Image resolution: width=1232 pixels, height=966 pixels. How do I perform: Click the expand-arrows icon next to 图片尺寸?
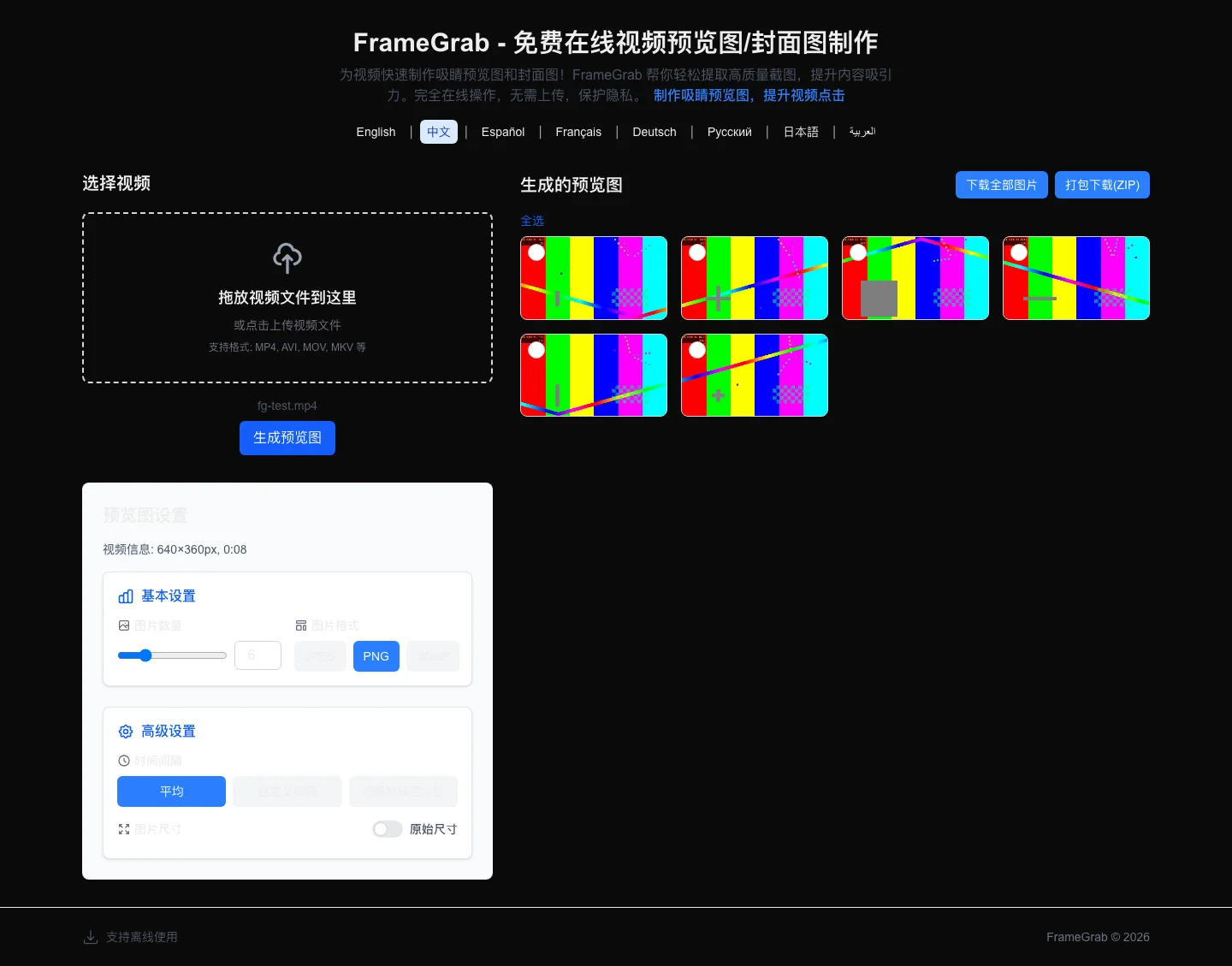[124, 829]
